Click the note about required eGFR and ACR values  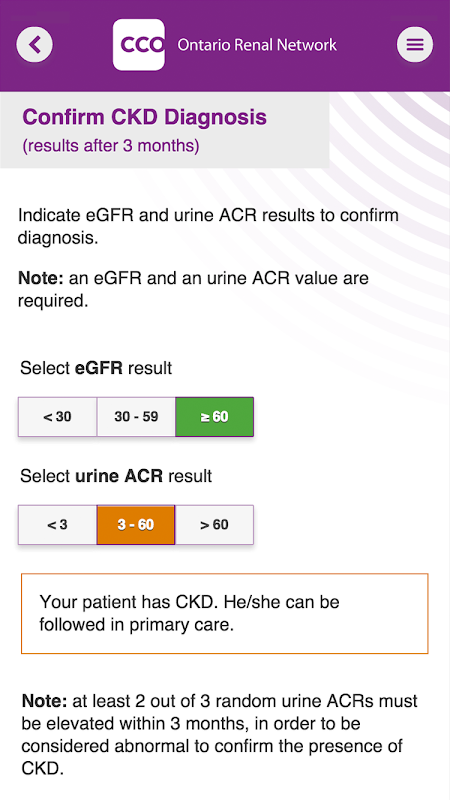coord(193,289)
